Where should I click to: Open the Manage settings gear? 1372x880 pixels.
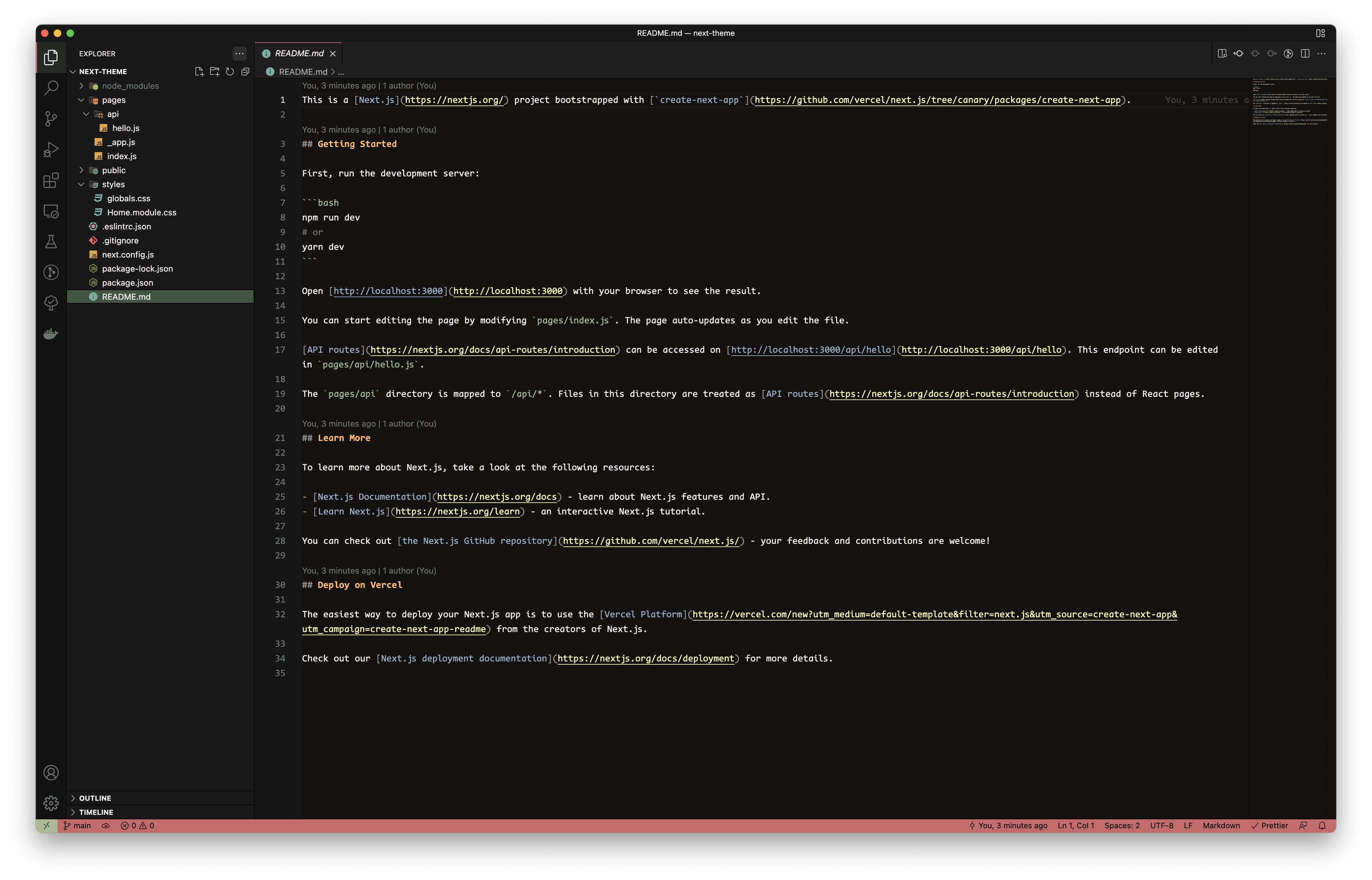click(51, 803)
